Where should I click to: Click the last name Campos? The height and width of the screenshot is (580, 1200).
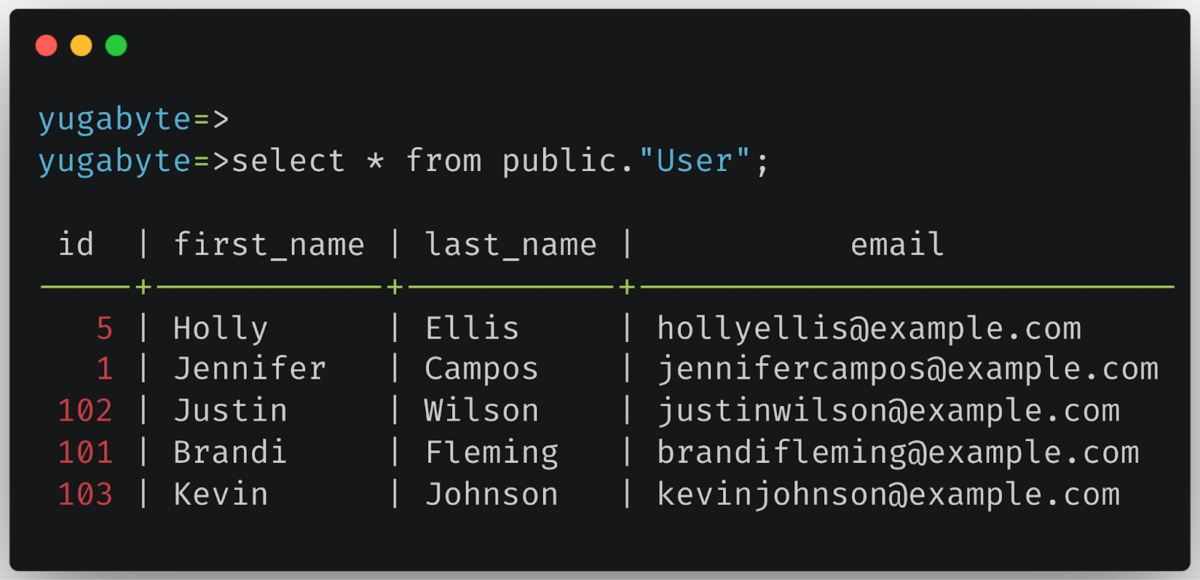481,369
